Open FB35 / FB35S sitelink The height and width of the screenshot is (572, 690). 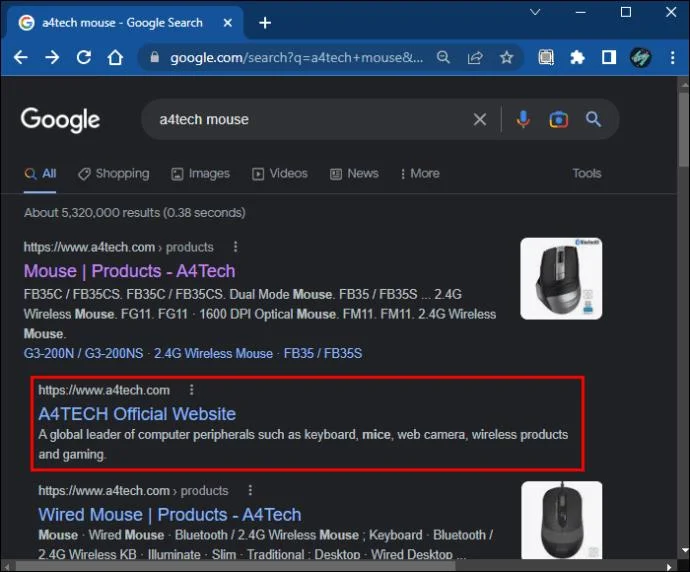(323, 353)
